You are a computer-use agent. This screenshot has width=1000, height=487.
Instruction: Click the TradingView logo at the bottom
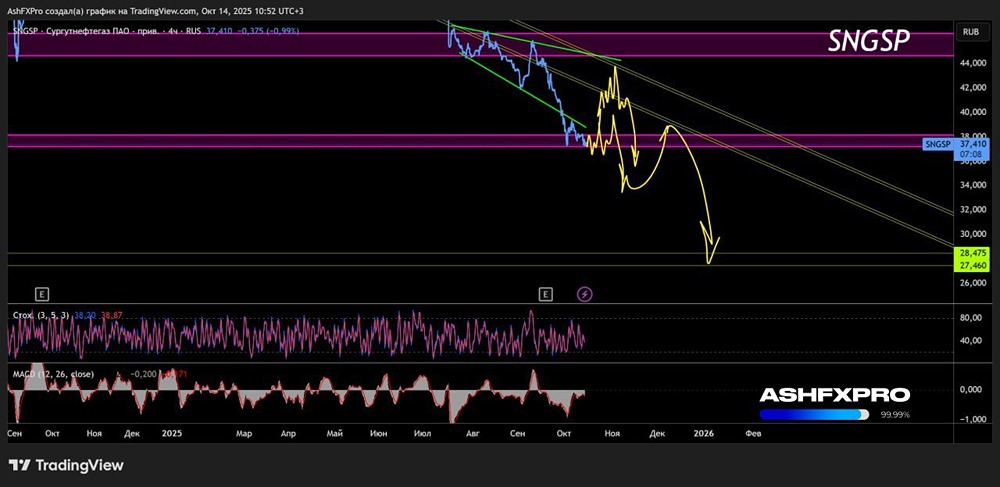pos(66,465)
